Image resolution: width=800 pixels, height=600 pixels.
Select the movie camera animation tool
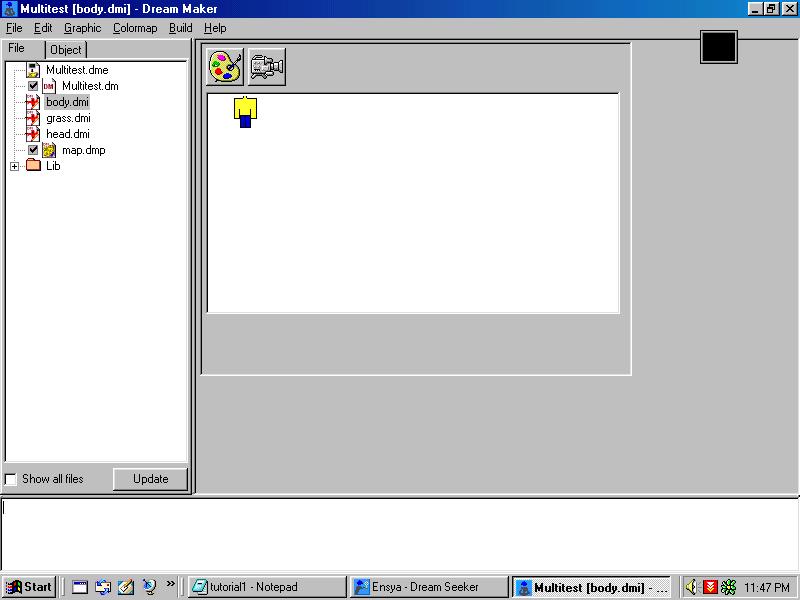tap(266, 67)
